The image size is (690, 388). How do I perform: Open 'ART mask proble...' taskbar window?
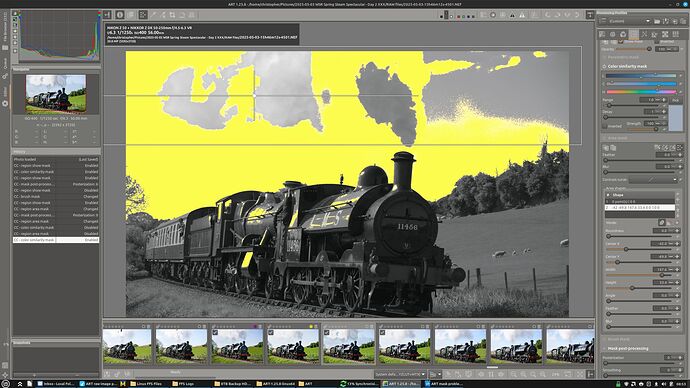tap(443, 384)
